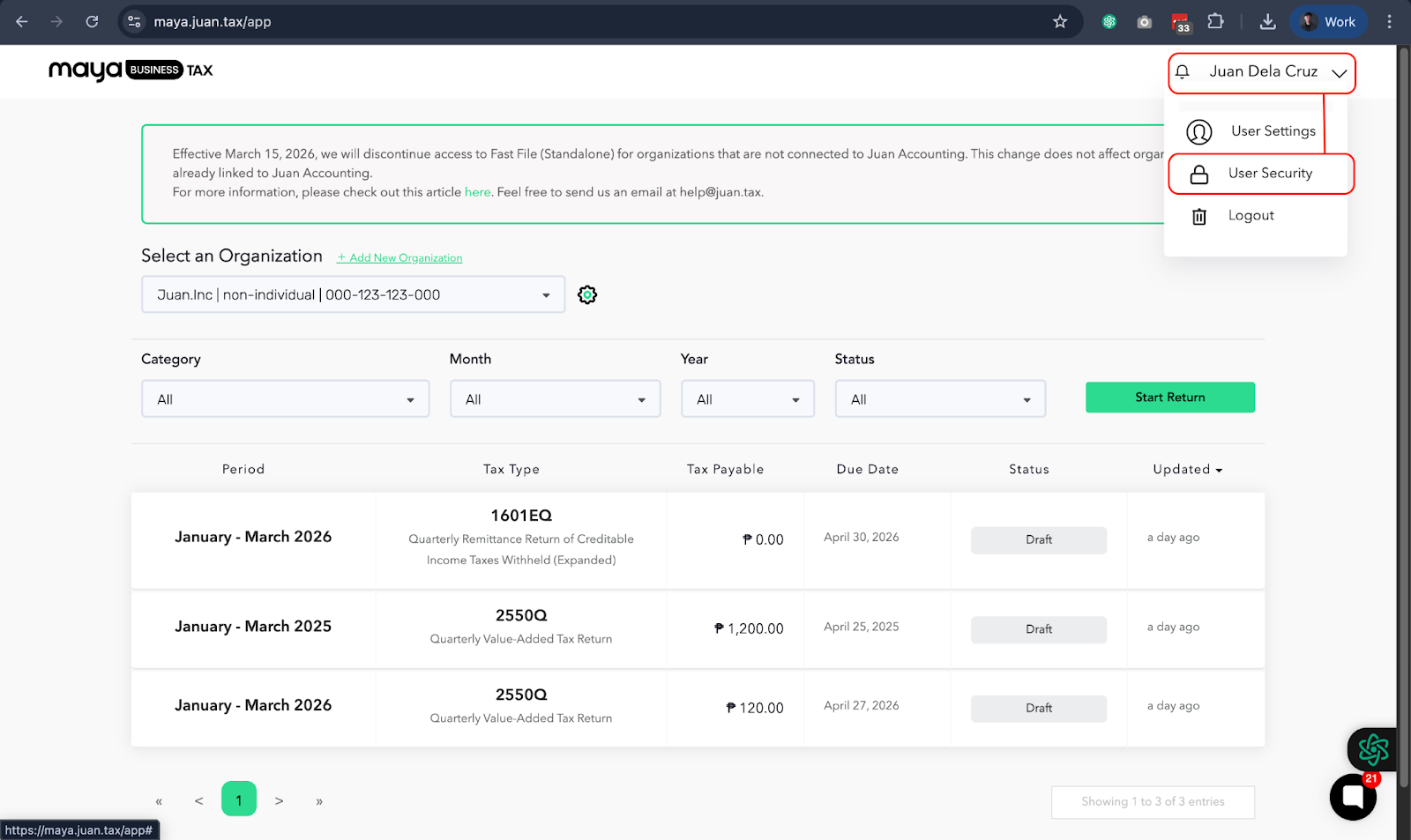Image resolution: width=1411 pixels, height=840 pixels.
Task: Select page 1 in pagination
Action: (239, 799)
